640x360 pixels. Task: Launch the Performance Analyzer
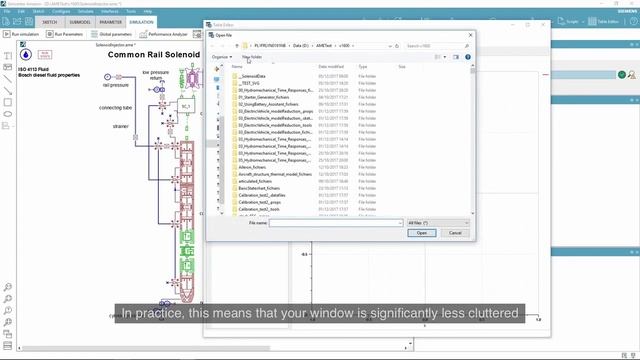pyautogui.click(x=164, y=34)
